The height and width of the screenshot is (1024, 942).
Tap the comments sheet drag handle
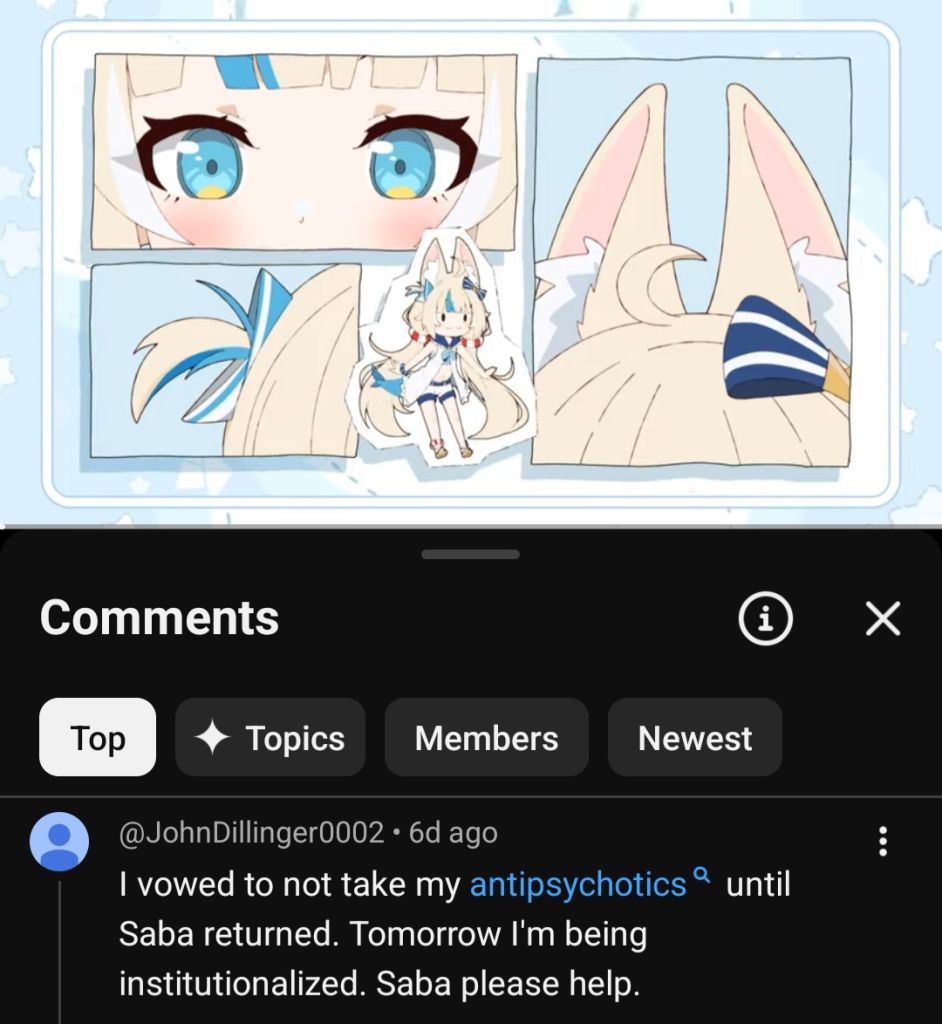click(x=470, y=554)
